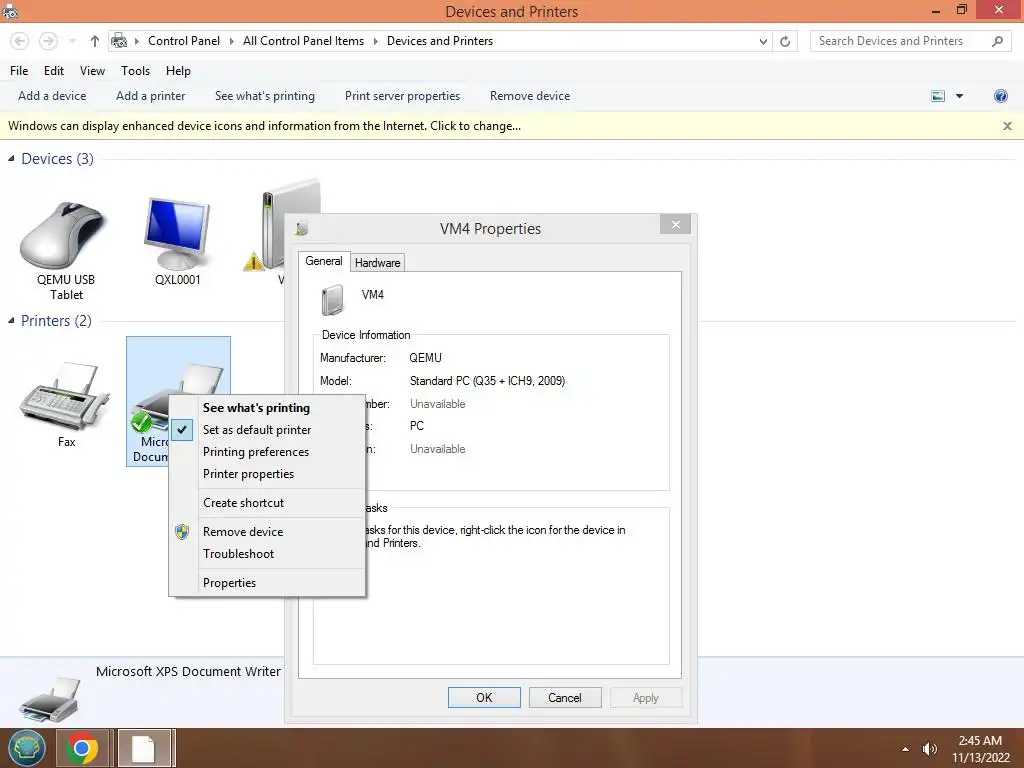Open Chrome from the taskbar
1024x768 pixels.
(x=82, y=748)
